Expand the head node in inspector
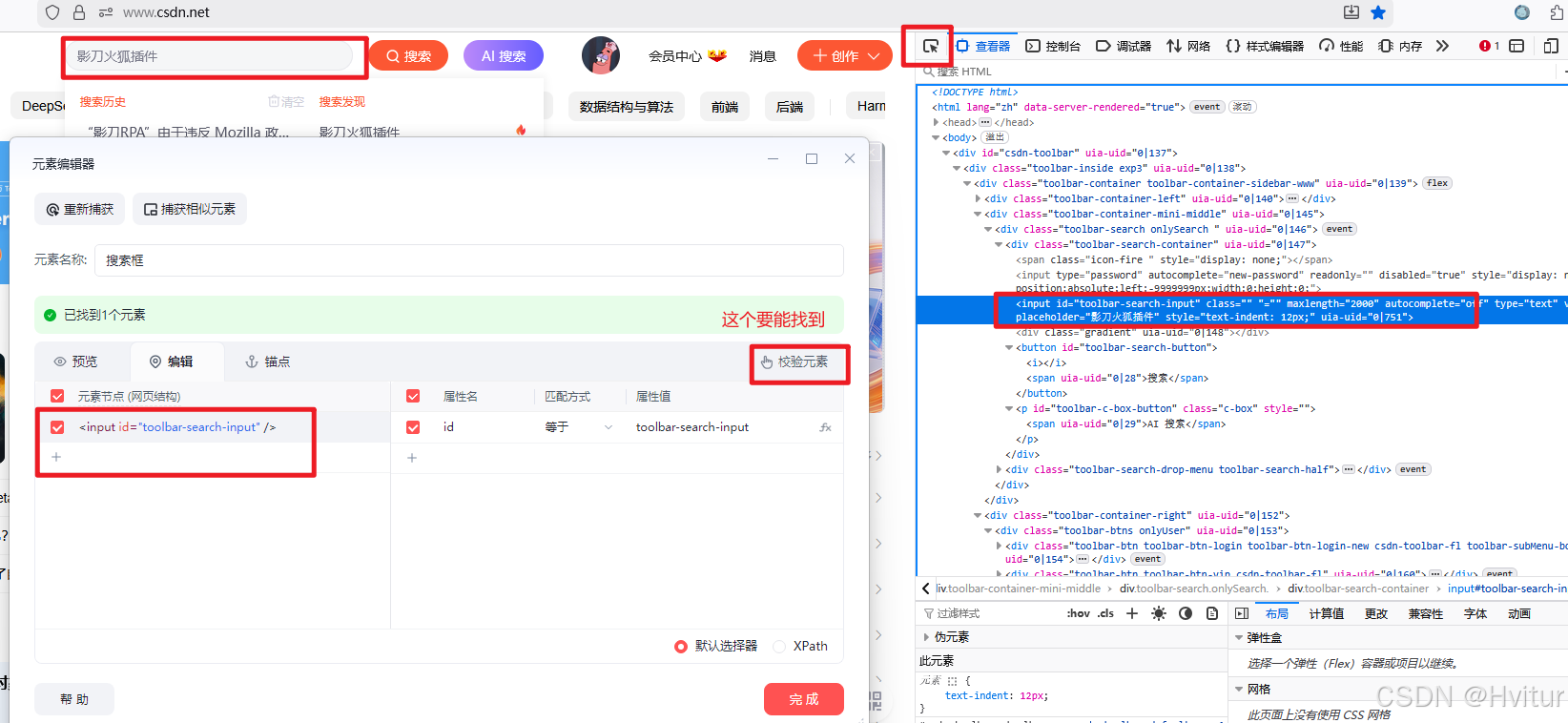 936,123
